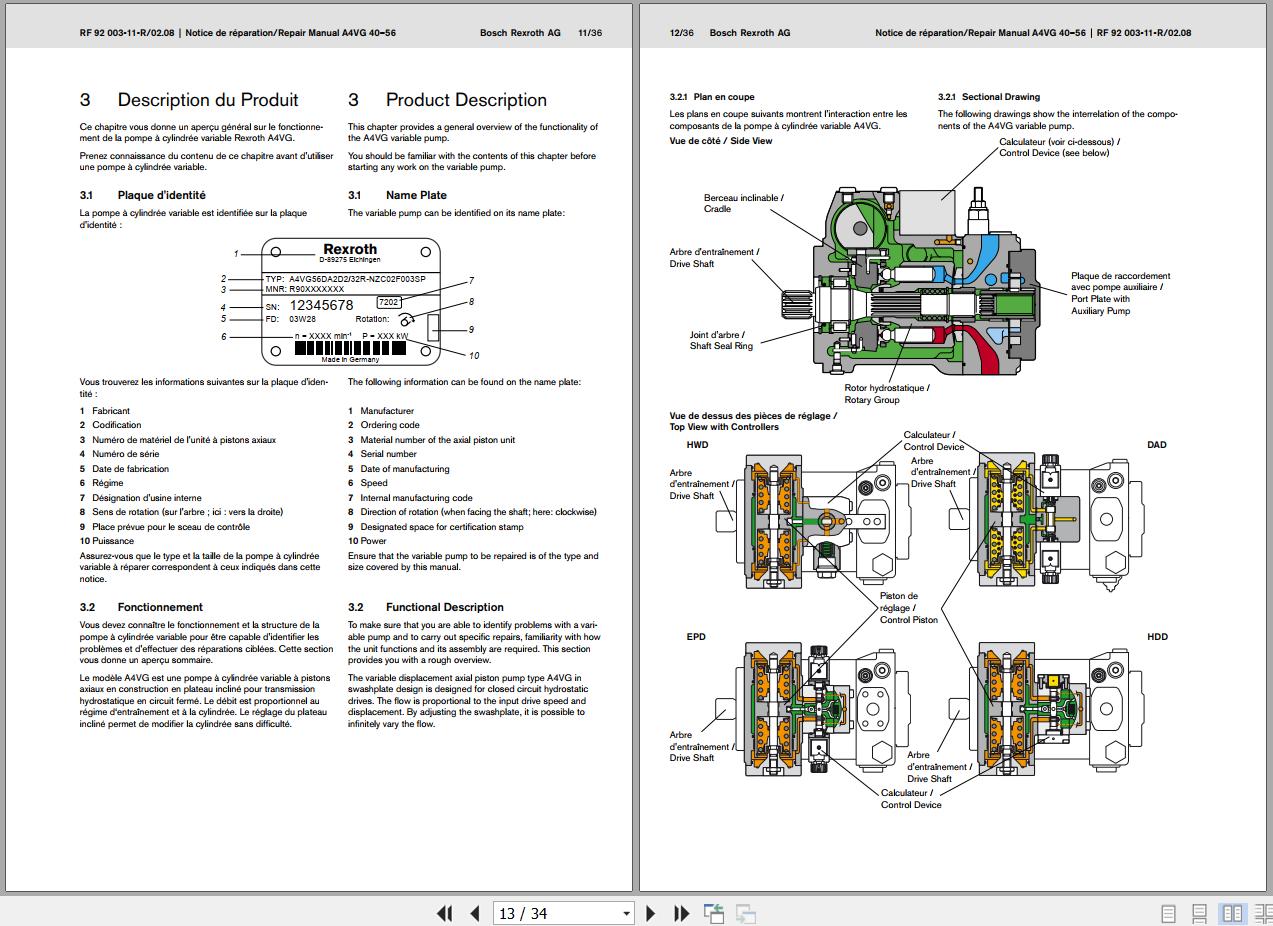Click the 'Shaft Seal Ring' label
This screenshot has height=926, width=1273.
click(x=721, y=346)
